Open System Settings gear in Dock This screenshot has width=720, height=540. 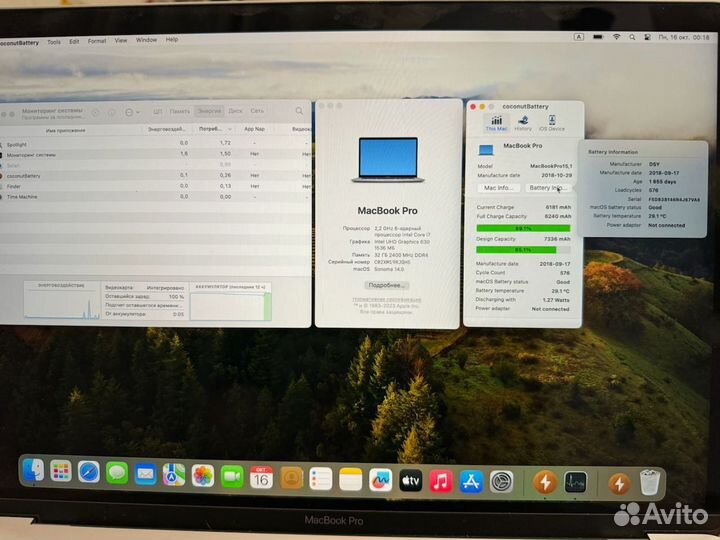pyautogui.click(x=501, y=483)
